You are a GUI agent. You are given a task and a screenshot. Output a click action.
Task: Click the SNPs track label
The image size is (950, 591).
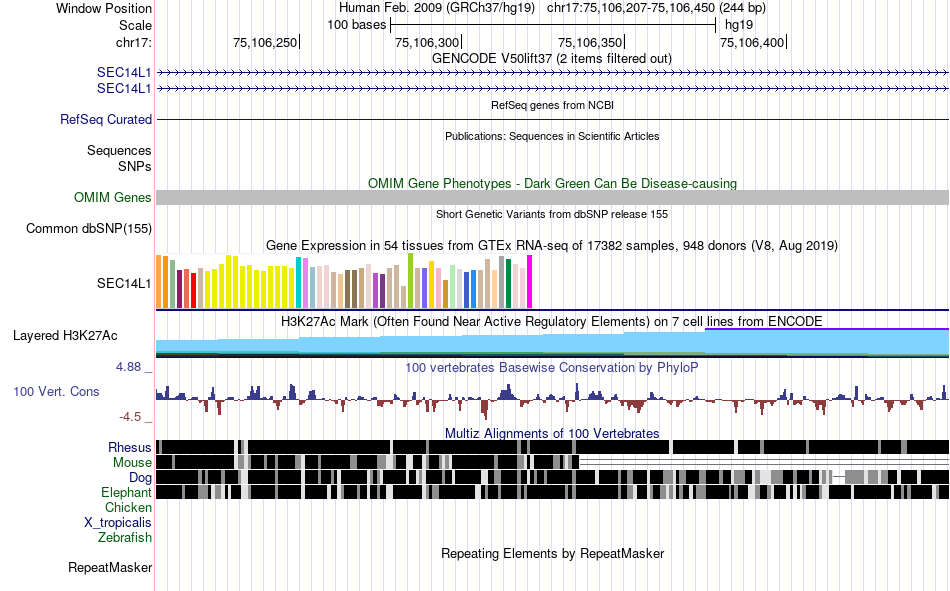click(135, 166)
